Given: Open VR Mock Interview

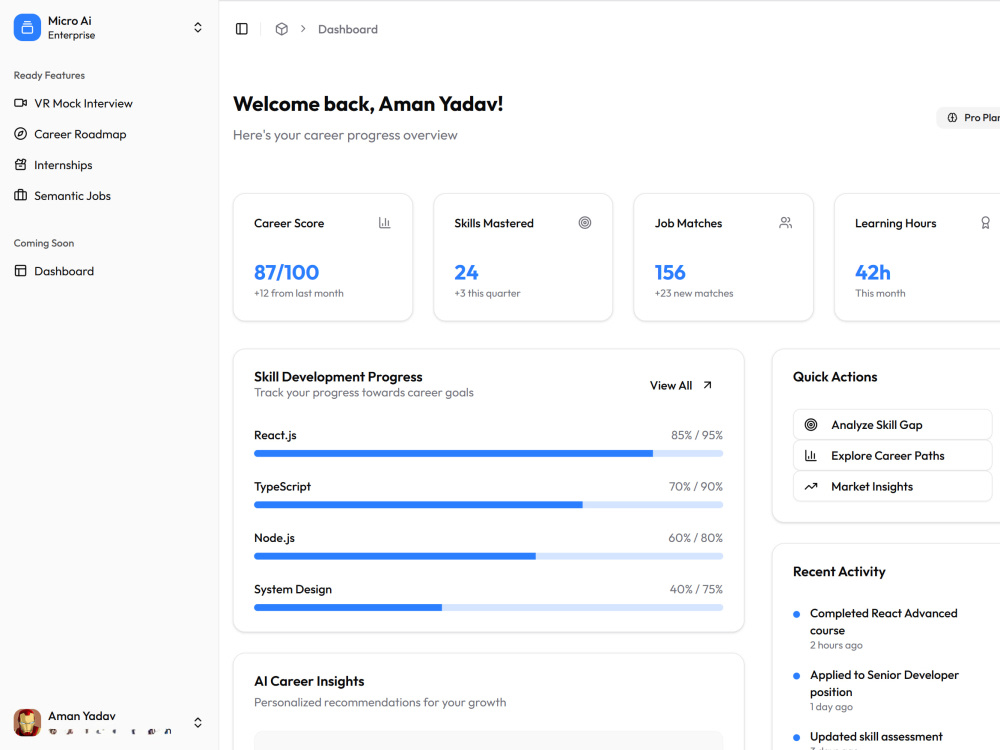Looking at the screenshot, I should [83, 103].
